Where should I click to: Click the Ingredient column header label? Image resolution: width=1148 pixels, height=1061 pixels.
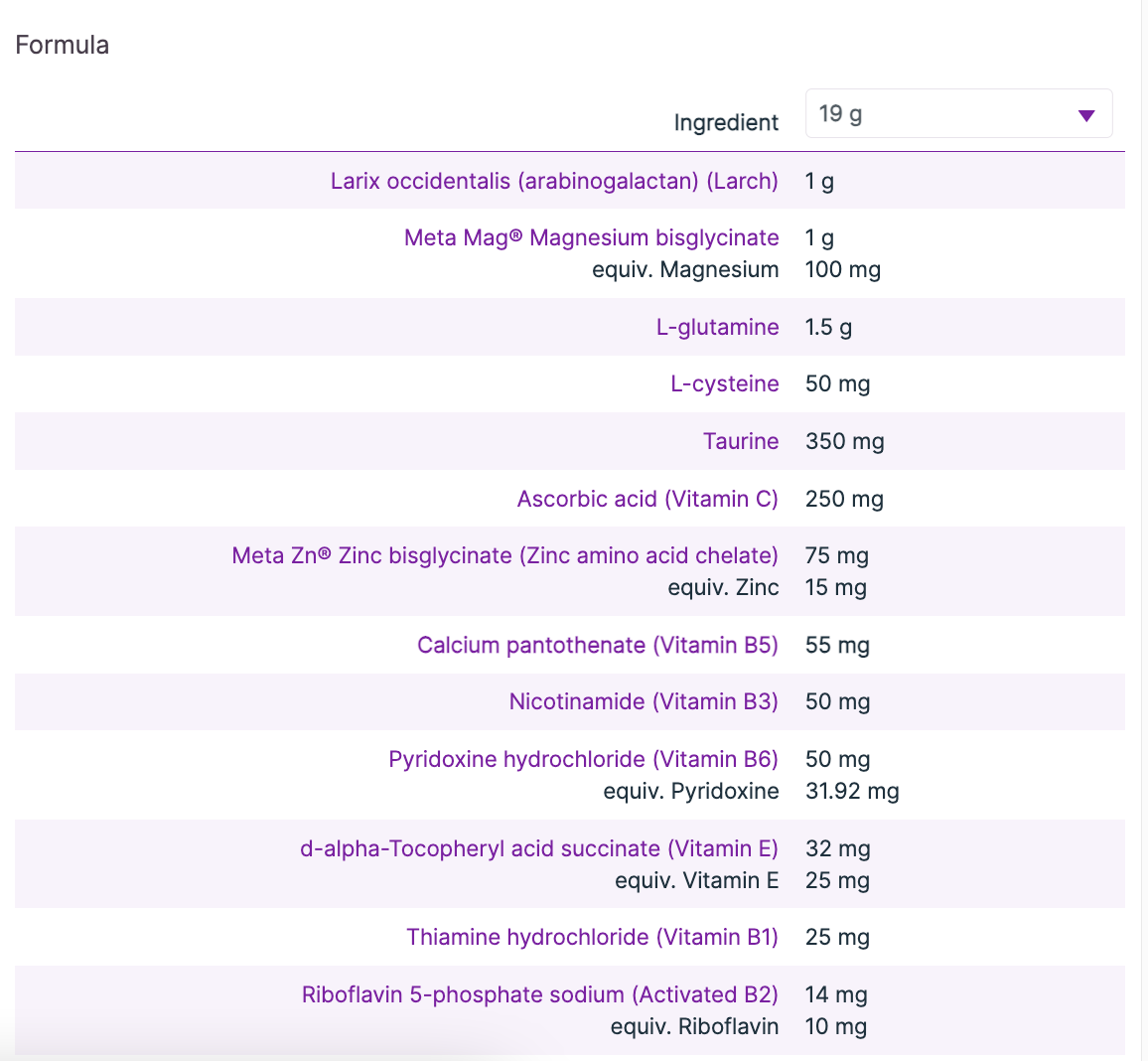point(726,122)
